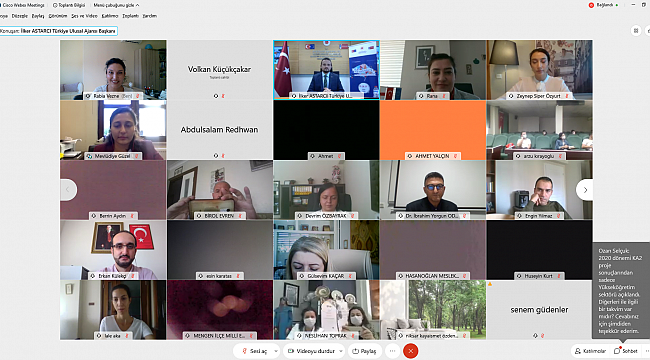Viewport: 650px width, 360px height.
Task: Select senem güdenler's tile
Action: pyautogui.click(x=539, y=310)
